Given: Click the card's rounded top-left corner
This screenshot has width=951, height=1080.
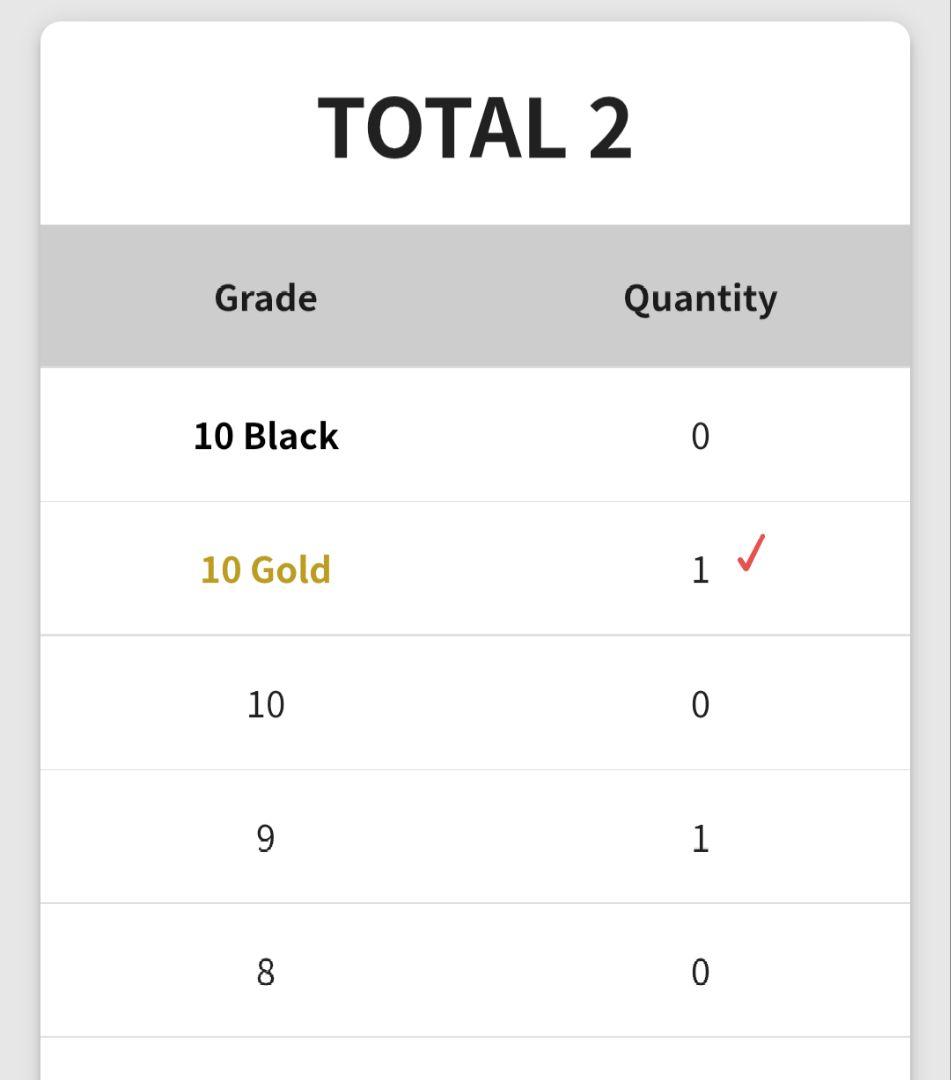Looking at the screenshot, I should (50, 31).
